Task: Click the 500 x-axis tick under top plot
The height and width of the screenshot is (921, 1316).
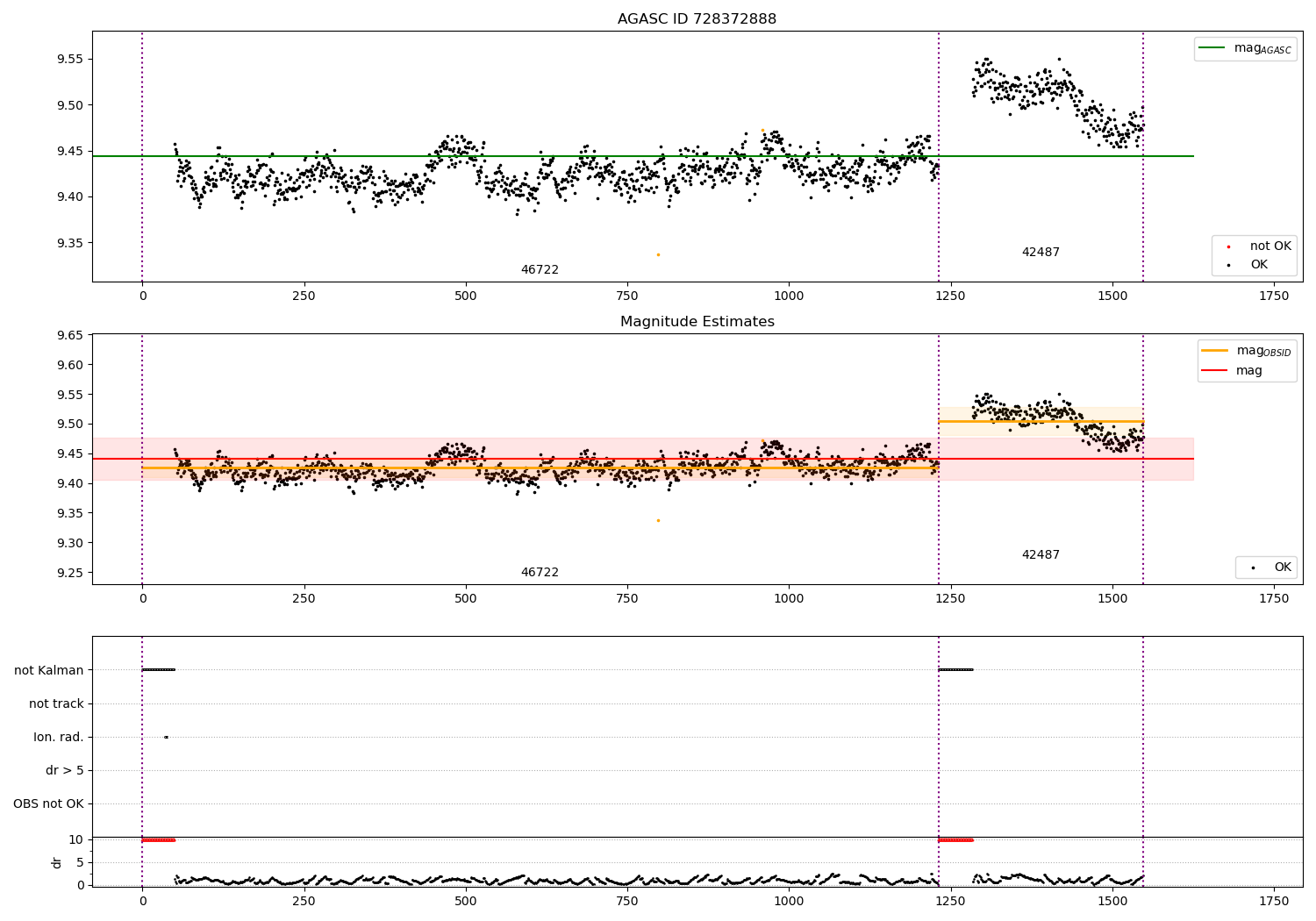Action: click(466, 296)
